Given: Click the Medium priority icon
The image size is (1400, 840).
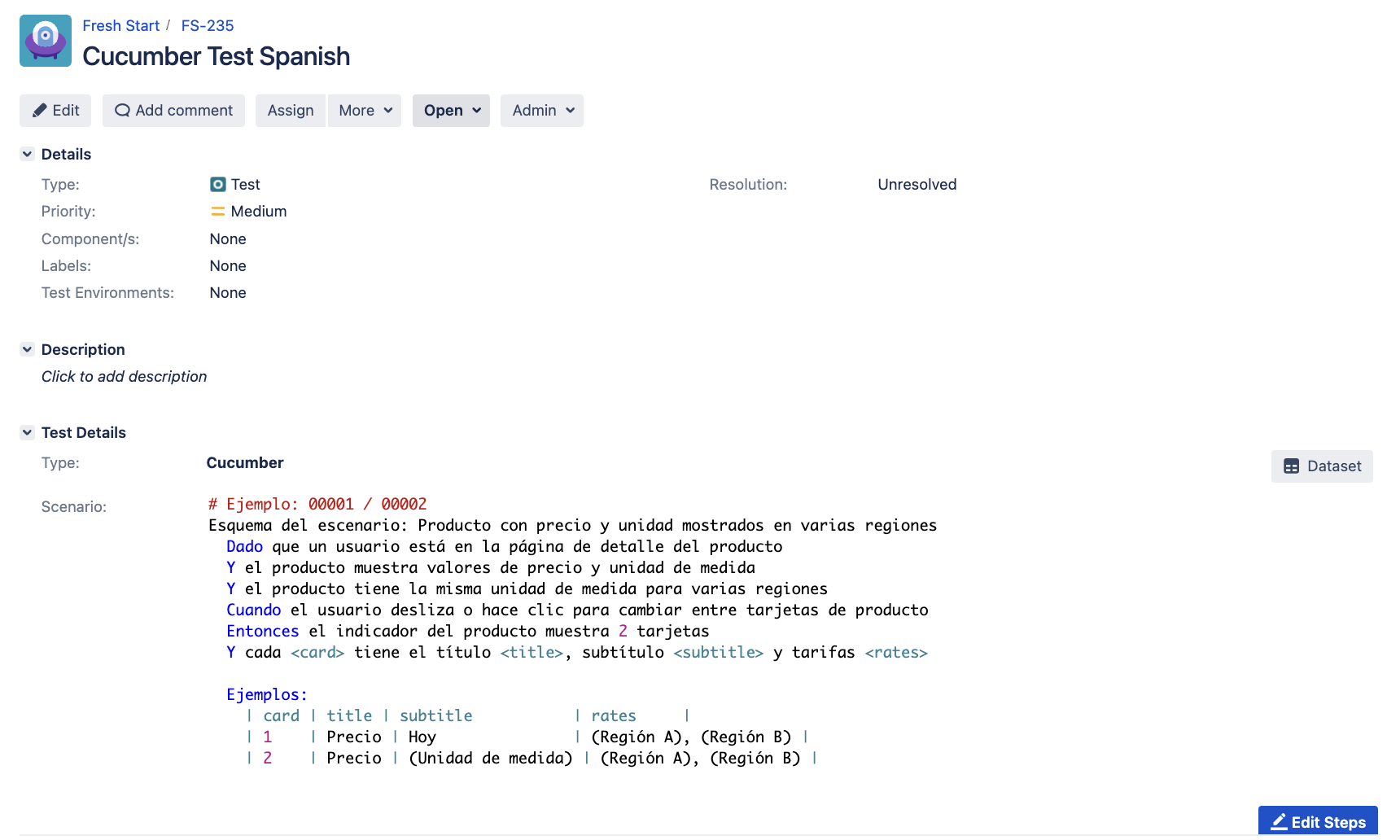Looking at the screenshot, I should (x=217, y=212).
